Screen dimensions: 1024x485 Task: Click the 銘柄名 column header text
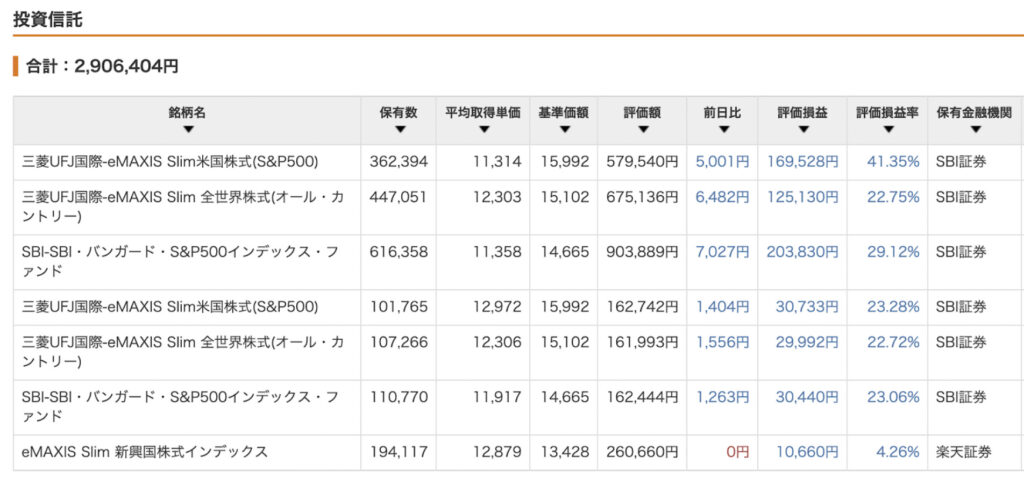pyautogui.click(x=187, y=112)
